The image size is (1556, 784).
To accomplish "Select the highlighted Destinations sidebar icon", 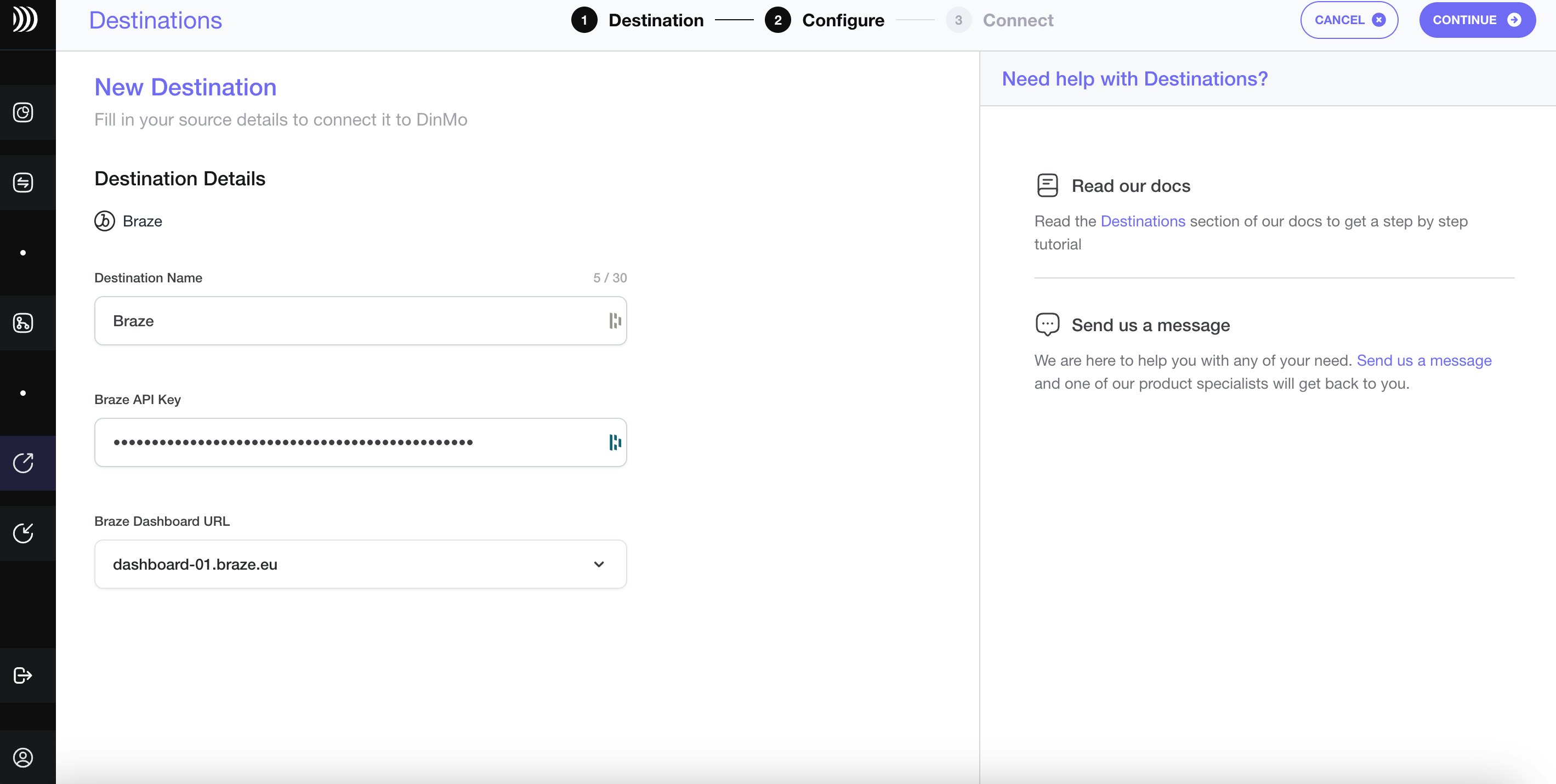I will tap(23, 463).
